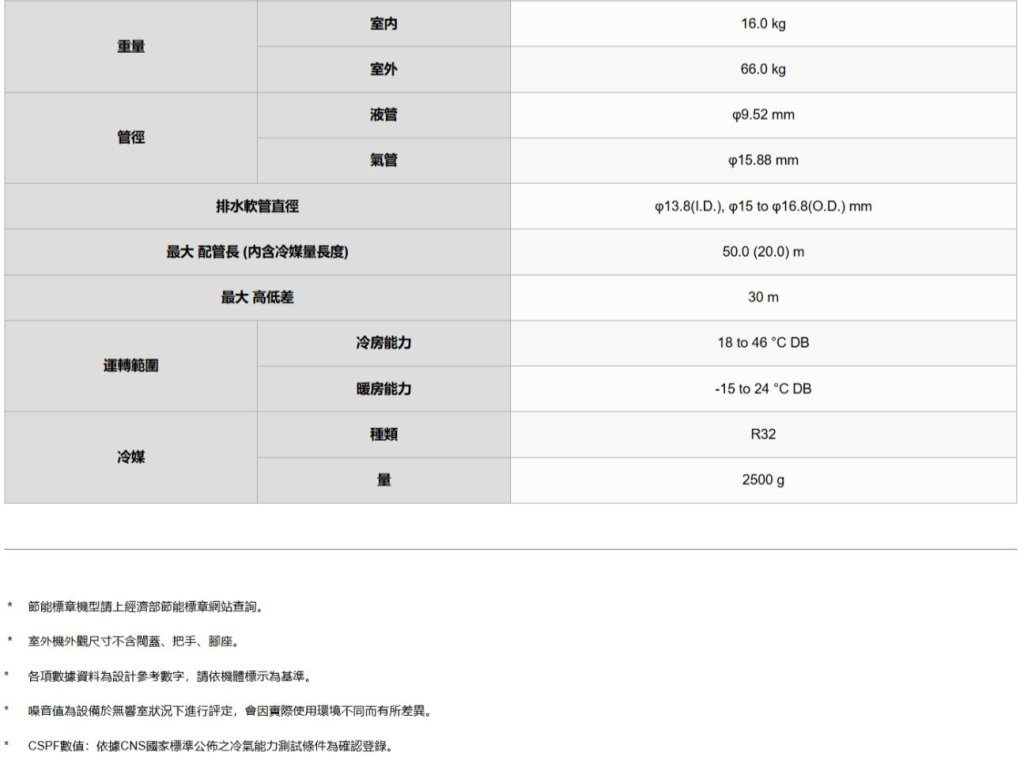Select the 排水軟管直徑 header cell
1024x760 pixels.
click(257, 207)
